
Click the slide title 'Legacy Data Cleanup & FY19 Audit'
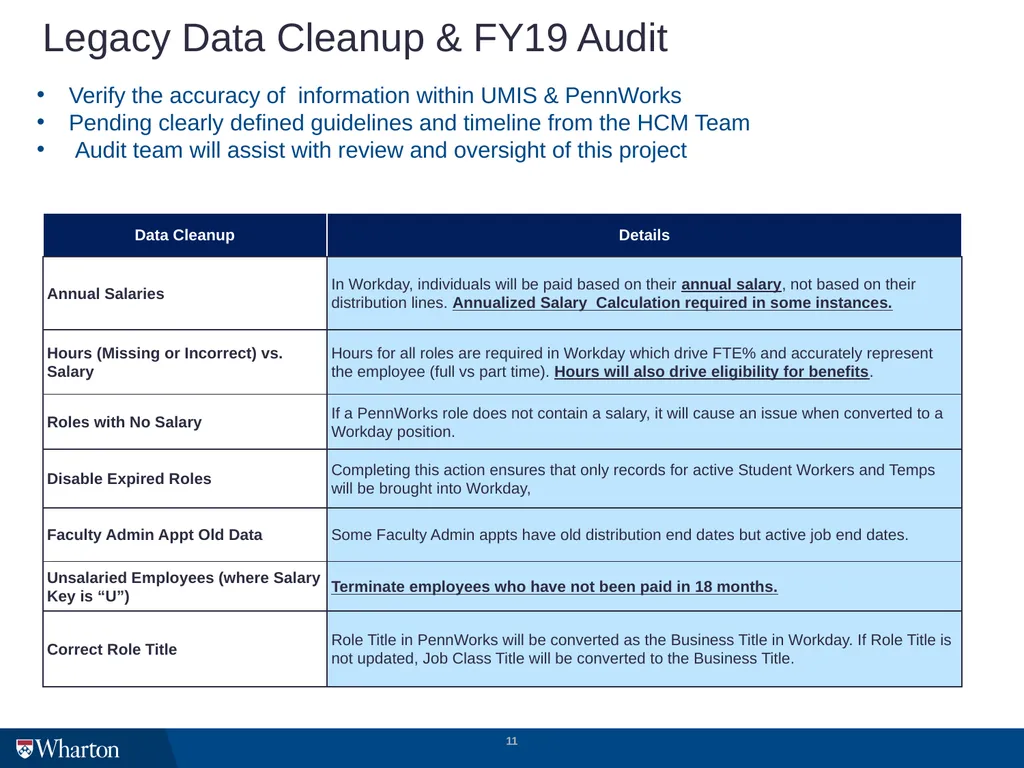tap(355, 38)
